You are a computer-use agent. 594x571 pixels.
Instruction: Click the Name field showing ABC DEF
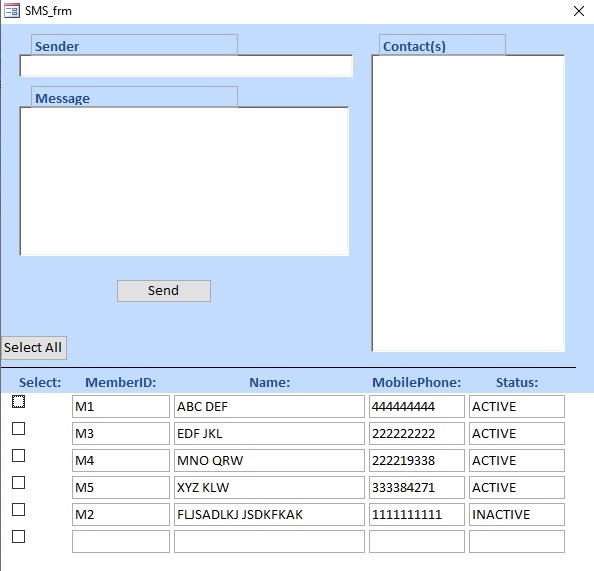tap(269, 407)
